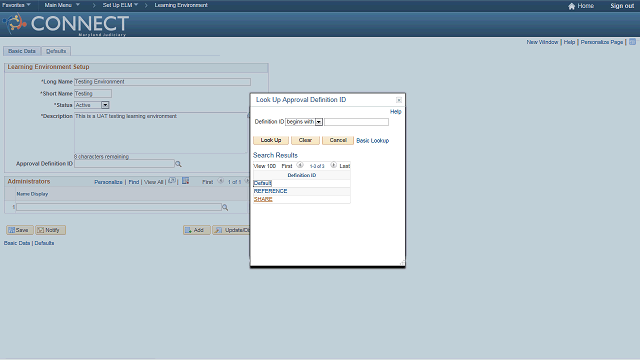The height and width of the screenshot is (360, 640).
Task: Click the Long Name input field
Action: [162, 82]
